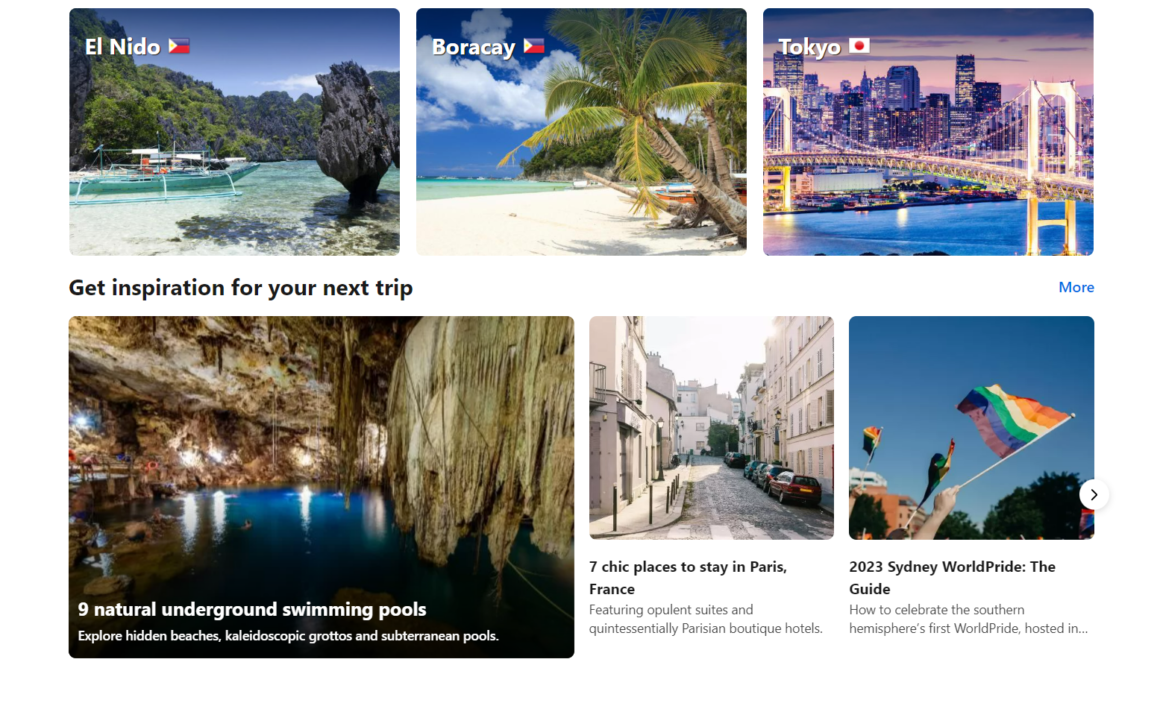Click the 'Tokyo' title text

[809, 47]
